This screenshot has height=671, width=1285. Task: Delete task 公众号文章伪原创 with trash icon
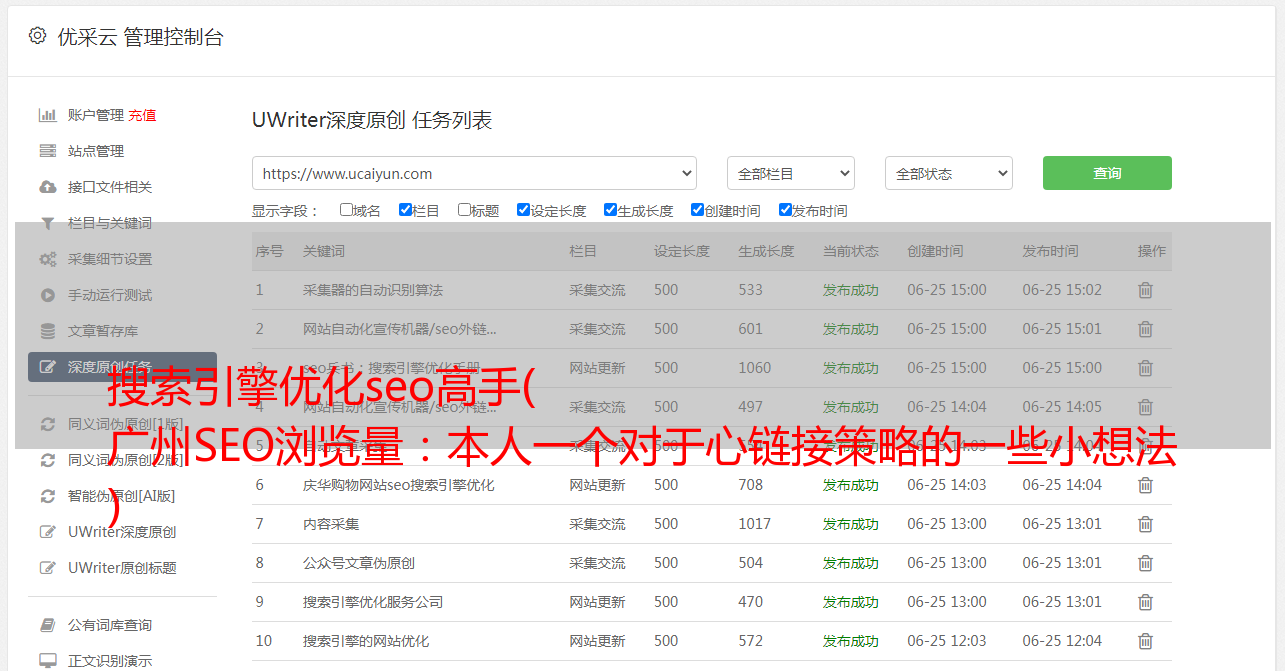tap(1145, 563)
